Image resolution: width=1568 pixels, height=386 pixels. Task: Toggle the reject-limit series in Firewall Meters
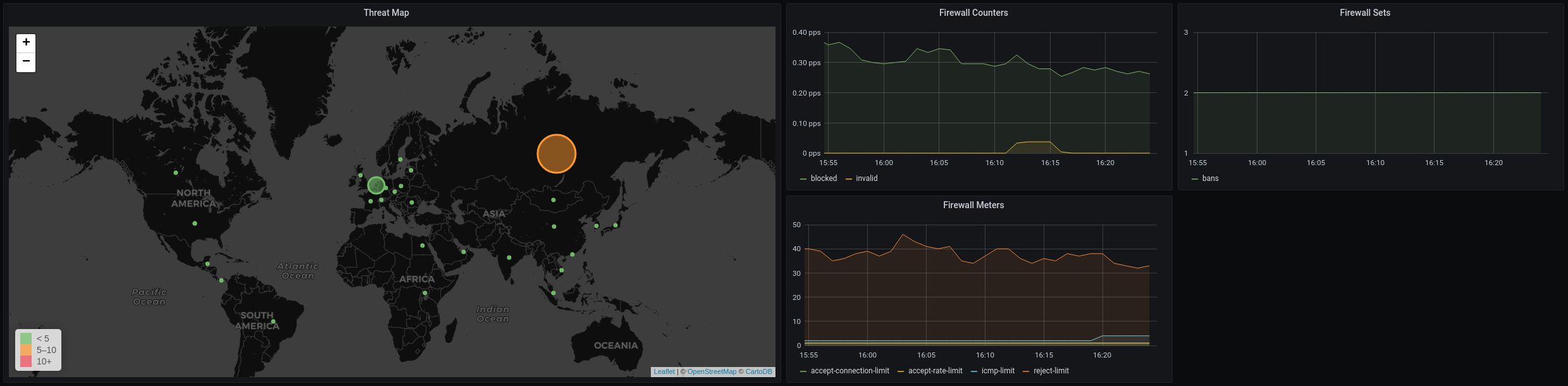coord(1051,371)
